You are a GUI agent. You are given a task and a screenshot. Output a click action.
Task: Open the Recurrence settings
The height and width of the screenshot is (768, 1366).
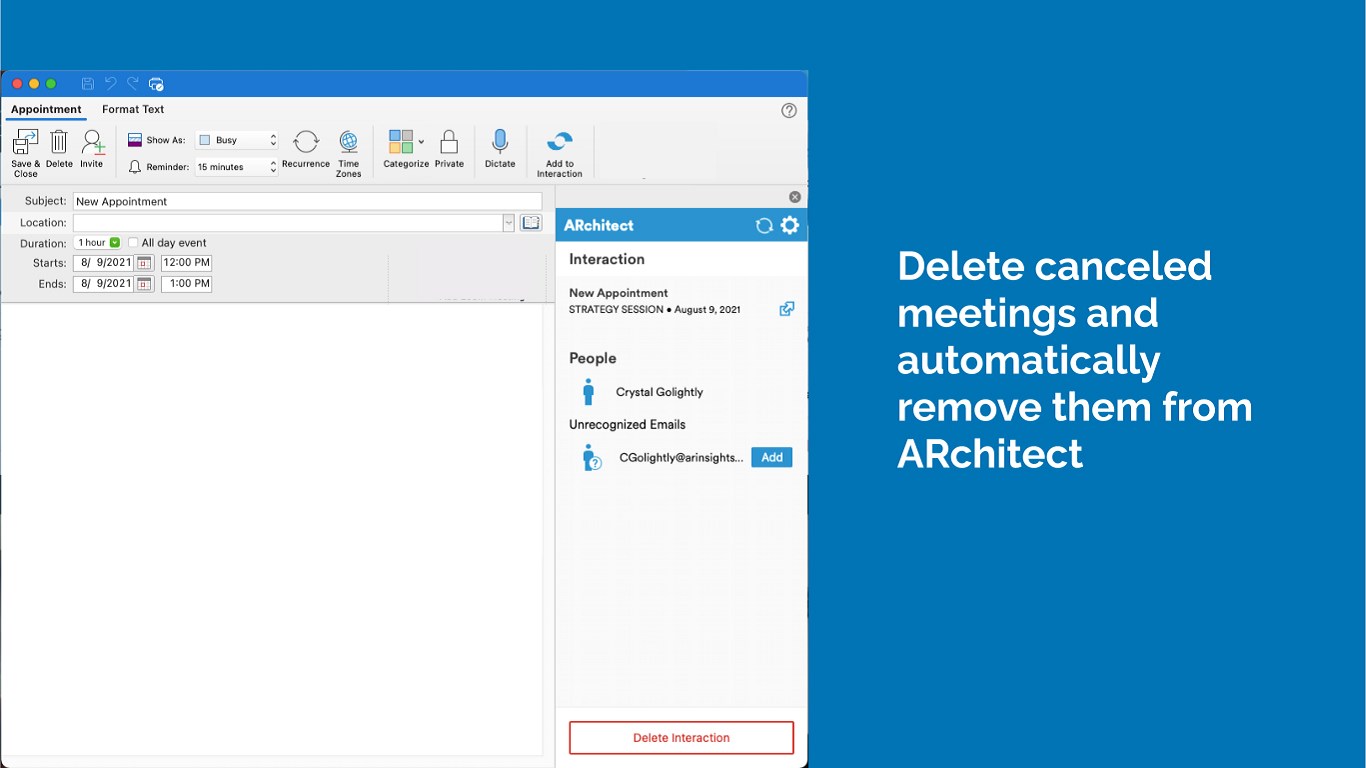[x=306, y=142]
